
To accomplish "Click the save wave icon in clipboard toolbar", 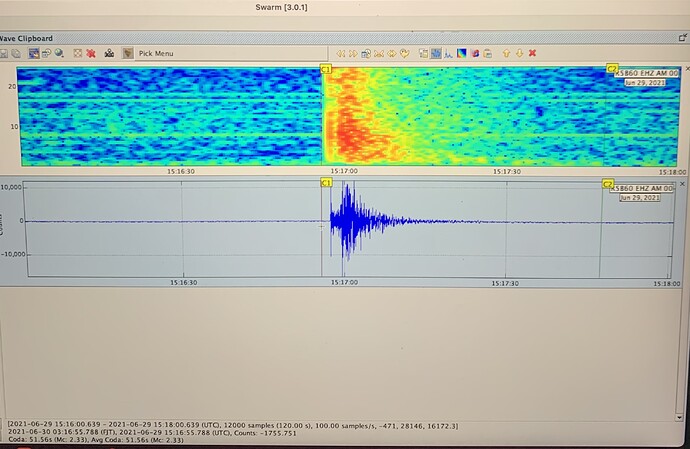I will [3, 54].
